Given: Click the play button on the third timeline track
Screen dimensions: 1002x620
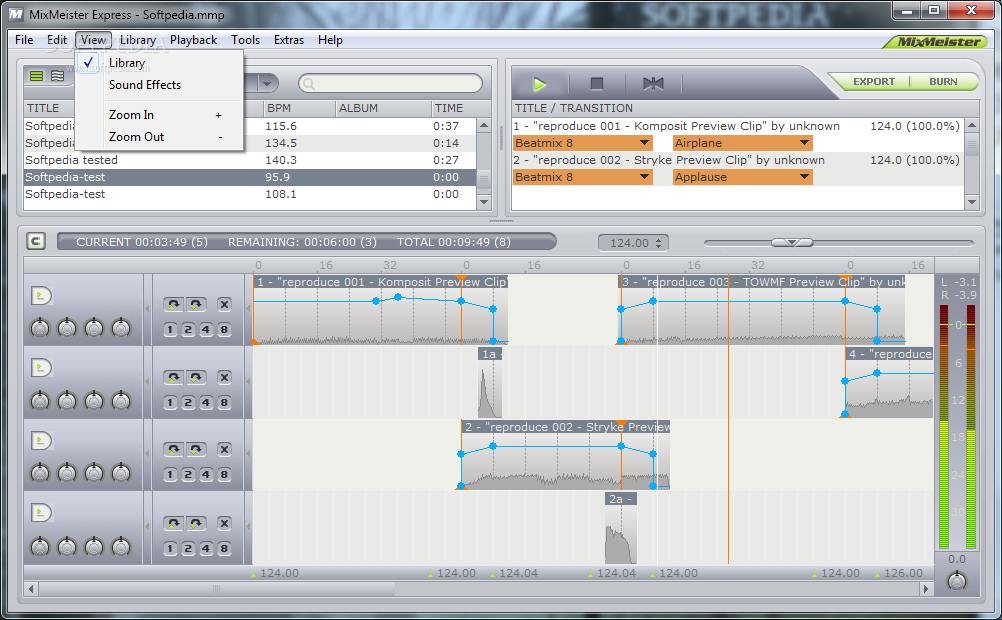Looking at the screenshot, I should (x=41, y=440).
